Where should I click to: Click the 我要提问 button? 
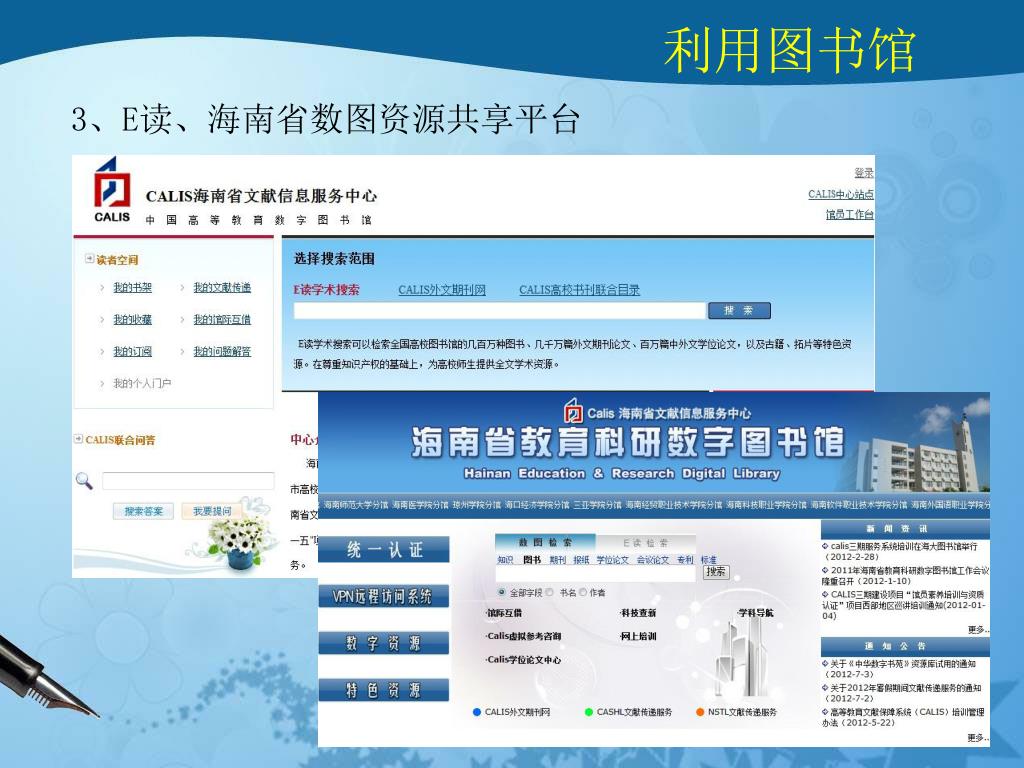[212, 511]
